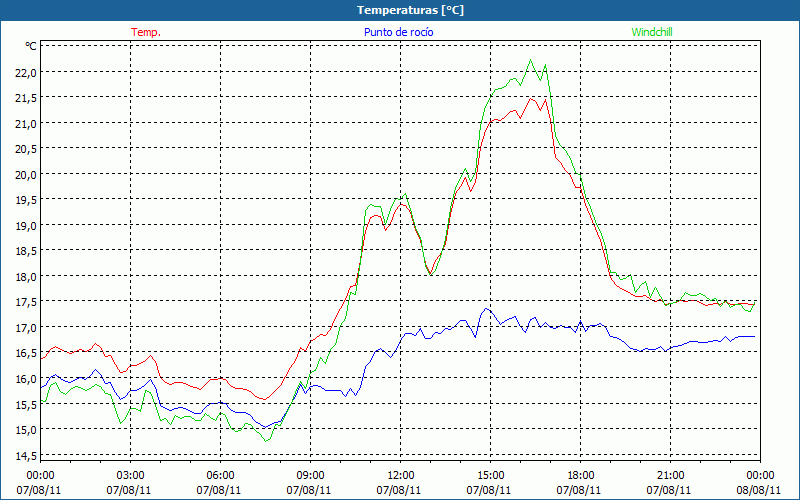Viewport: 800px width, 500px height.
Task: Click the 19,0 y-axis value
Action: click(x=27, y=226)
